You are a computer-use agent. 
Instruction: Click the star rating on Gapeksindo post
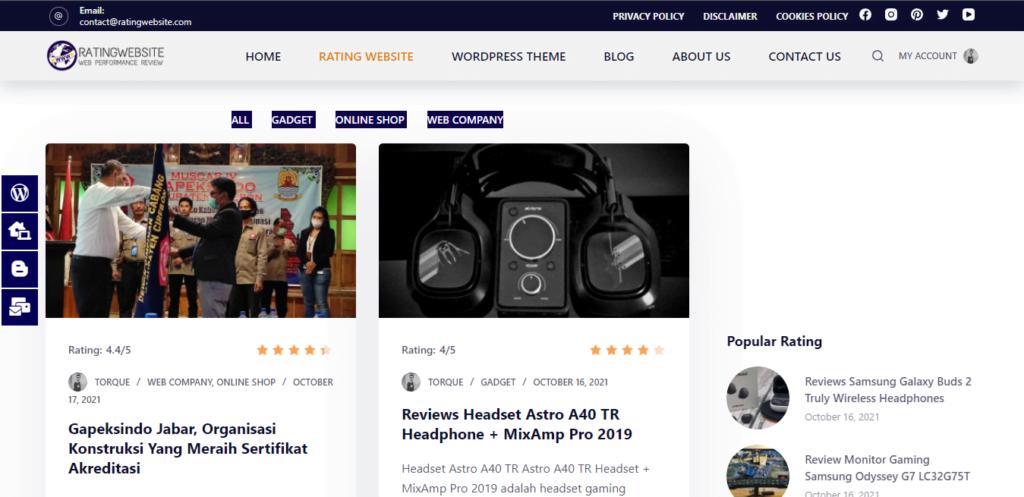coord(294,350)
